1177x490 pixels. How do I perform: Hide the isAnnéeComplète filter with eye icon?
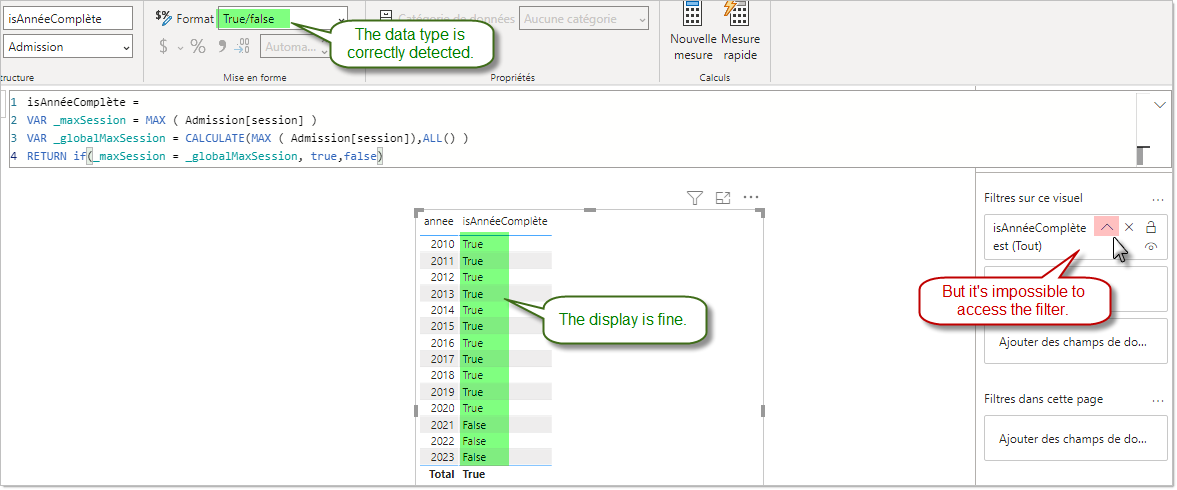click(1151, 247)
